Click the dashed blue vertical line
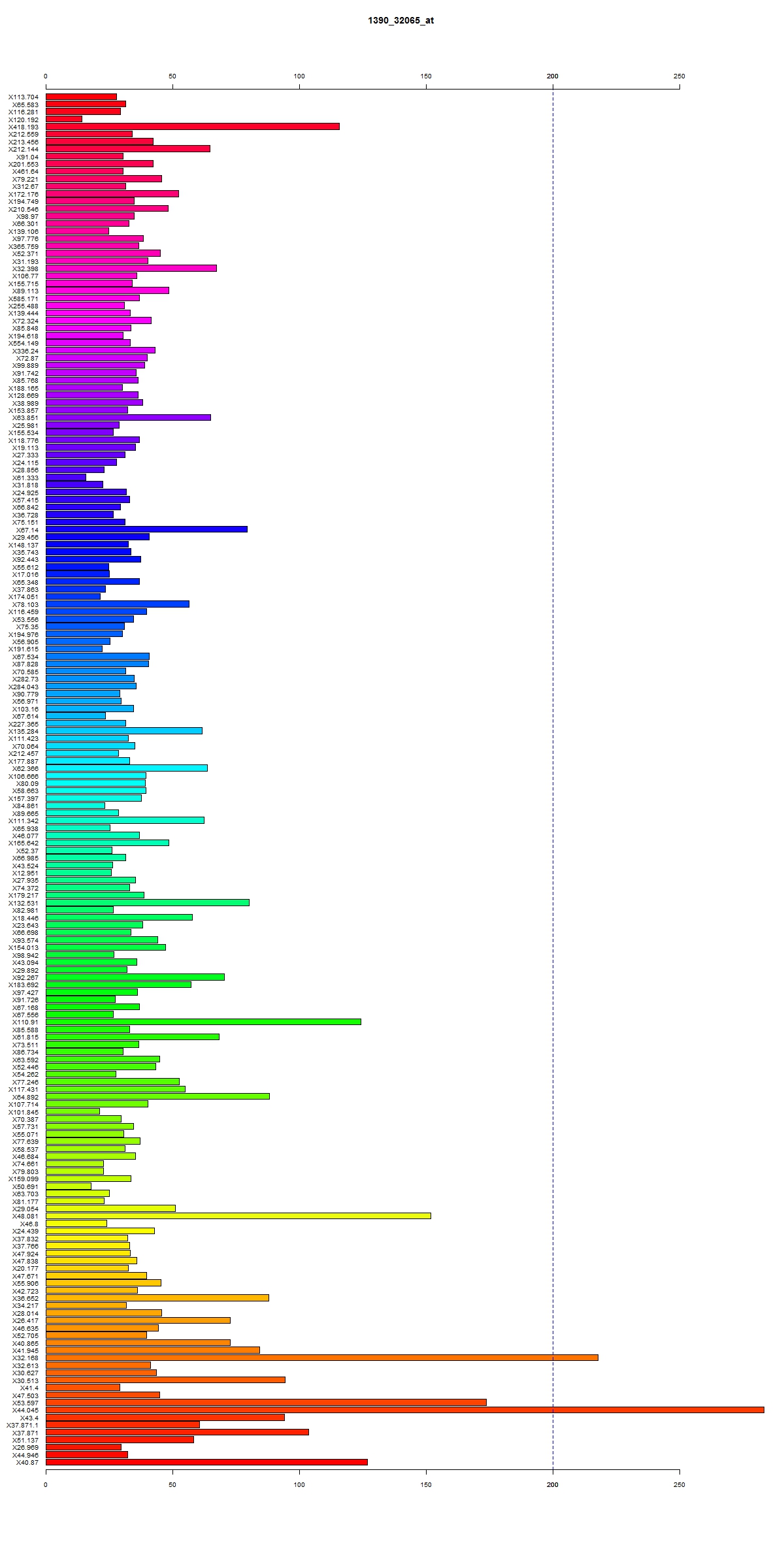This screenshot has height=1568, width=784. coord(553,779)
